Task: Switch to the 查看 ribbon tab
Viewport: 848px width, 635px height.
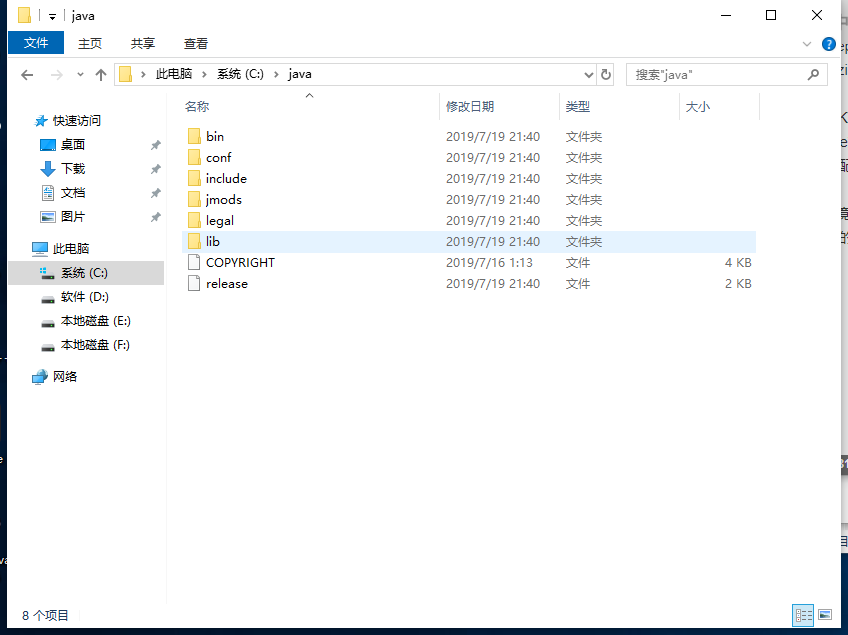Action: pos(195,43)
